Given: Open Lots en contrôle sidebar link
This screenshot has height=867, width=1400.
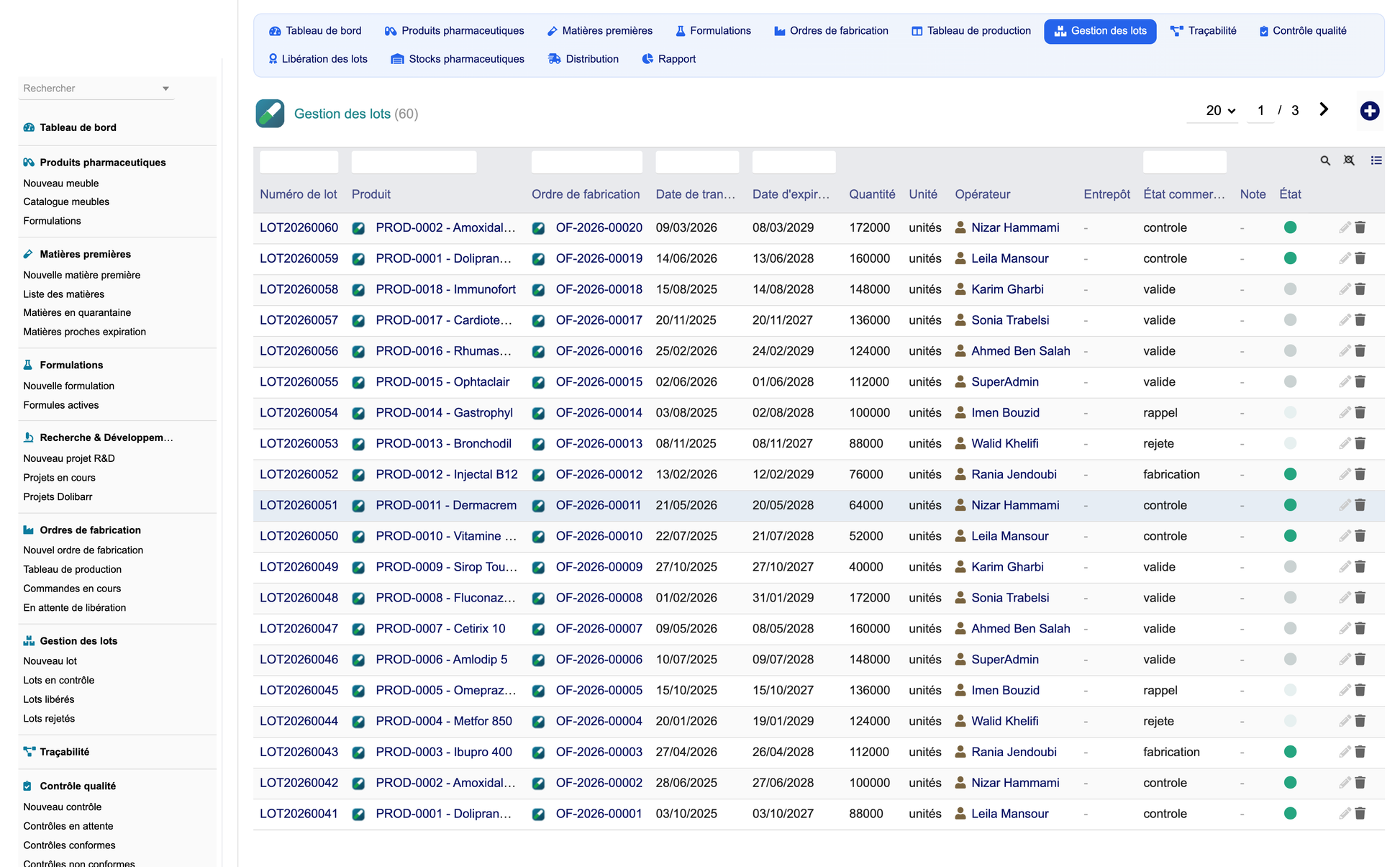Looking at the screenshot, I should pos(59,680).
